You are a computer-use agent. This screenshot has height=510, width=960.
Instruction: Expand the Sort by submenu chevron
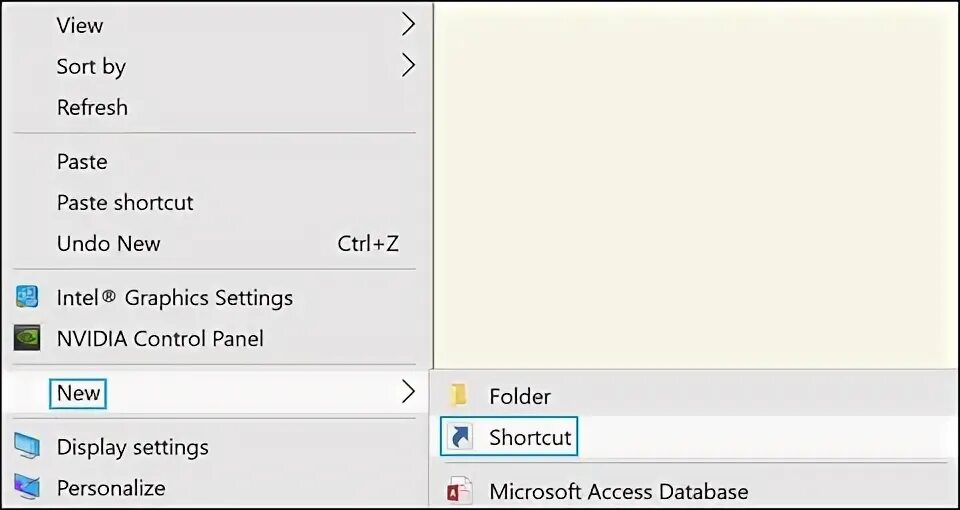pos(407,66)
